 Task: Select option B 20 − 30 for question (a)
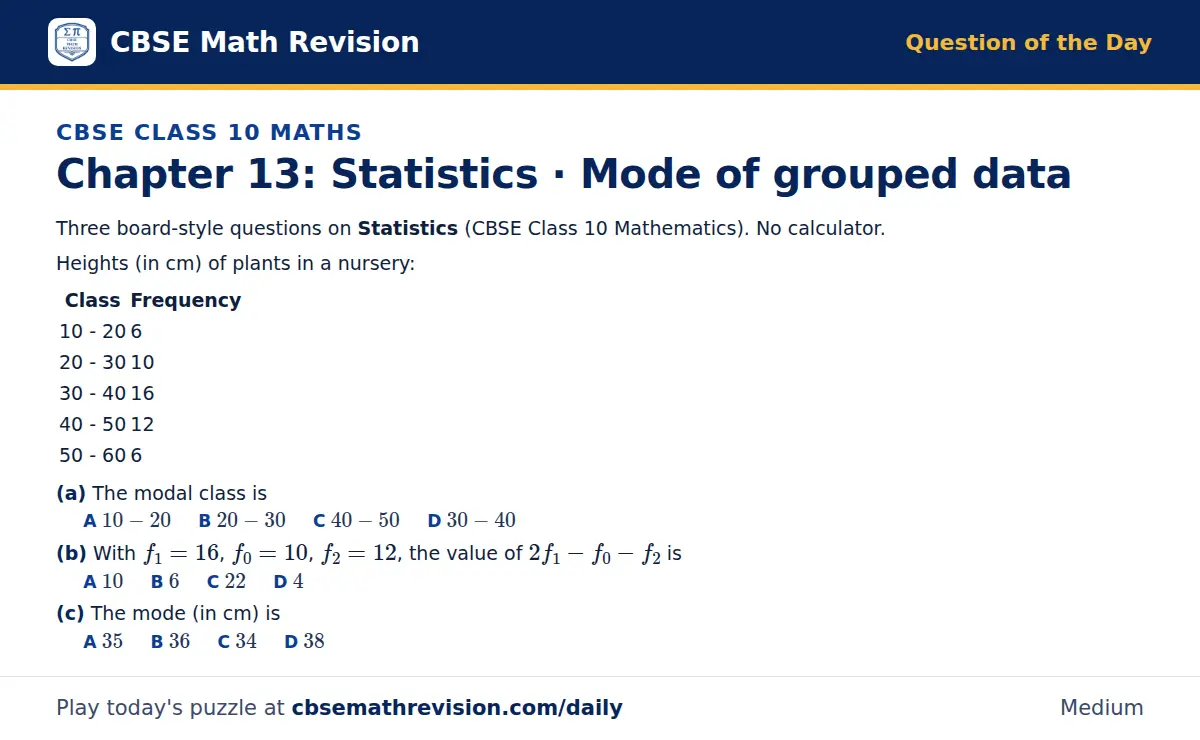click(242, 520)
